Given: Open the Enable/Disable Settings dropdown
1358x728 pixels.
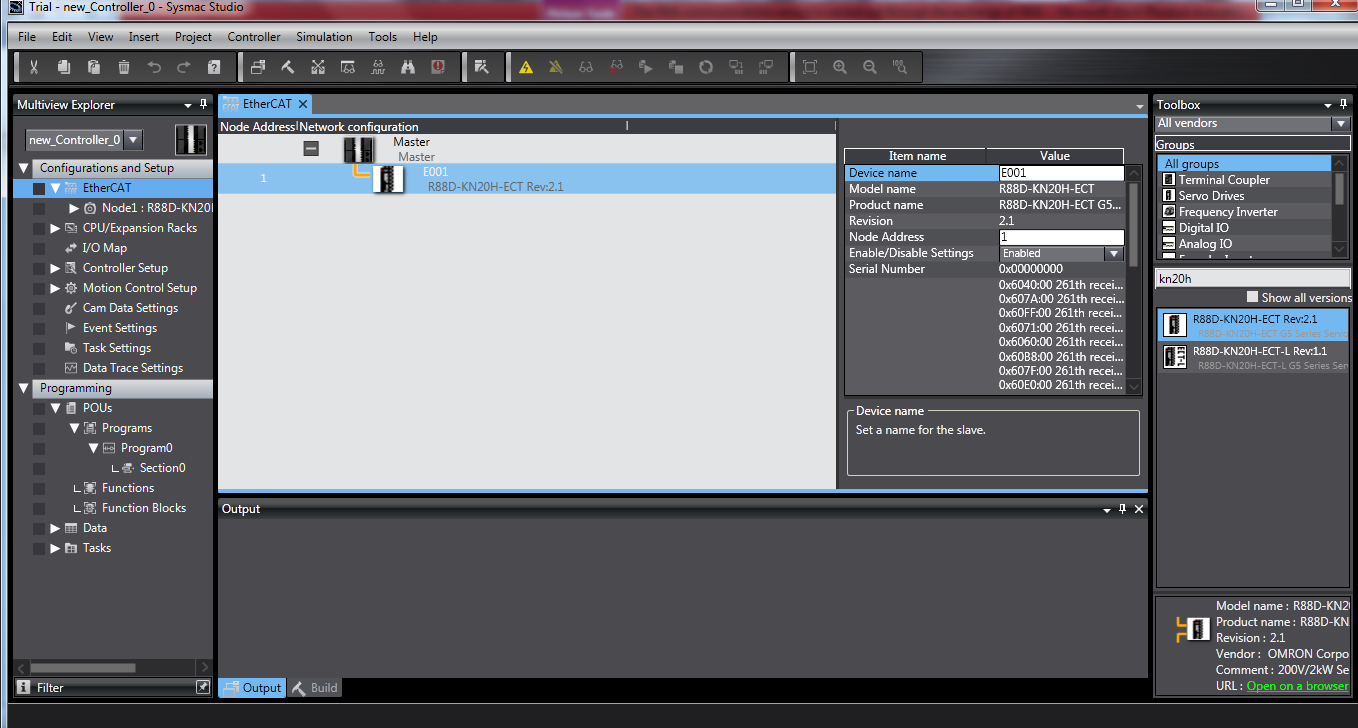Looking at the screenshot, I should tap(1113, 254).
